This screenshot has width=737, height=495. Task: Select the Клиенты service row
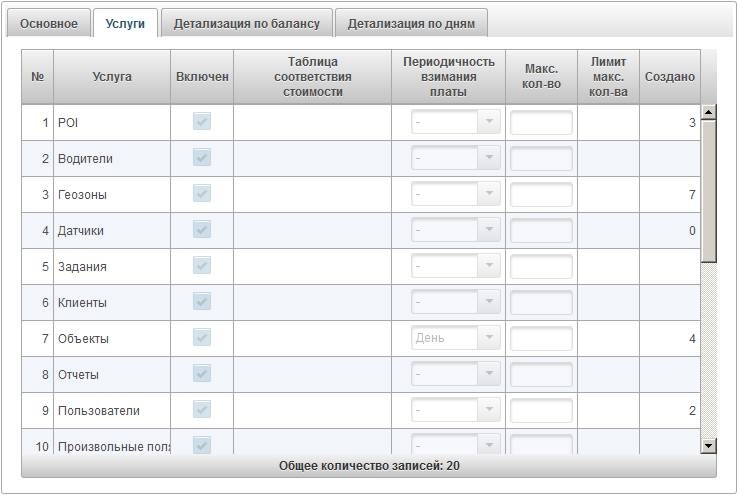point(110,302)
